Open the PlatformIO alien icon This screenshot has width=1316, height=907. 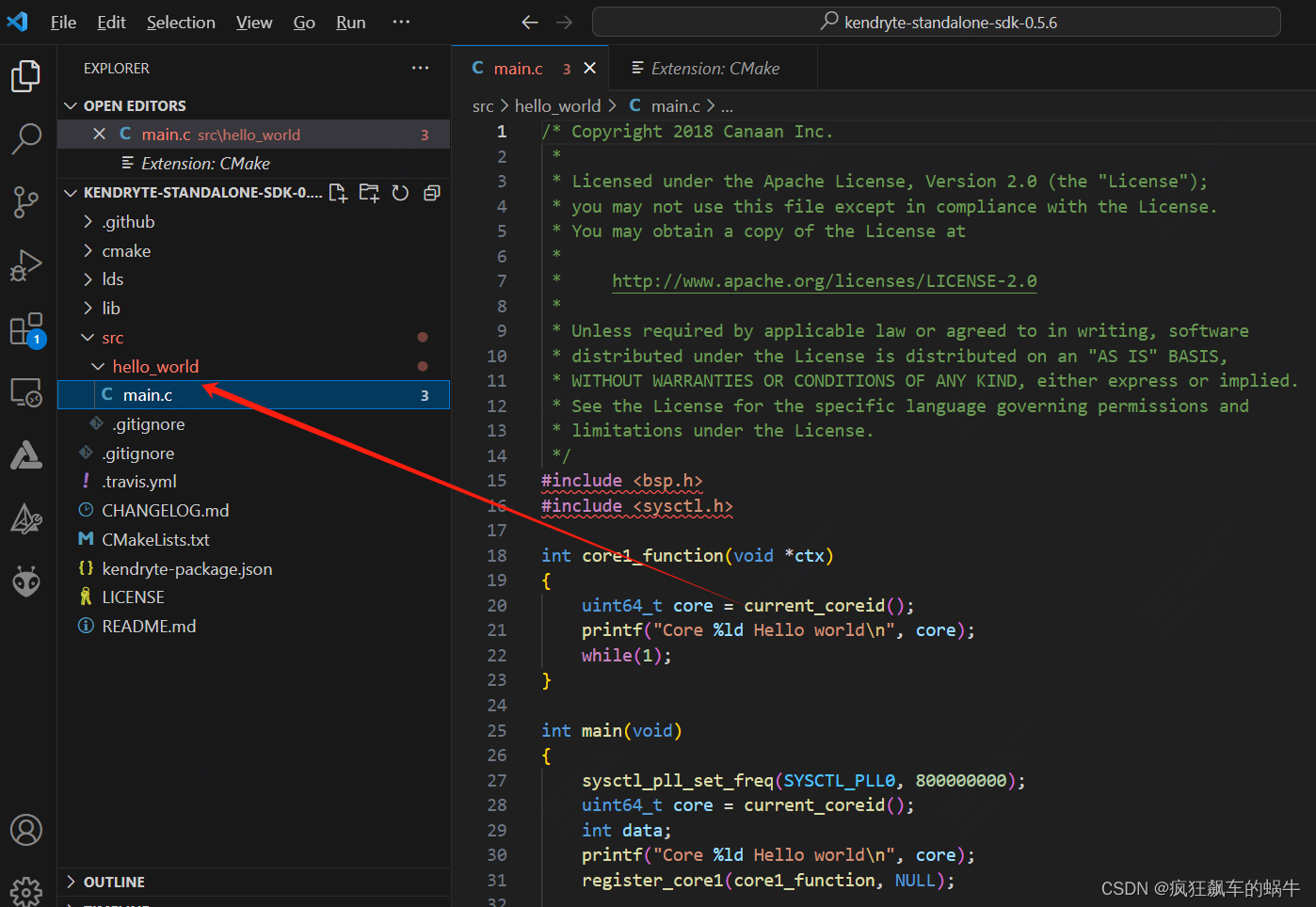pos(26,582)
